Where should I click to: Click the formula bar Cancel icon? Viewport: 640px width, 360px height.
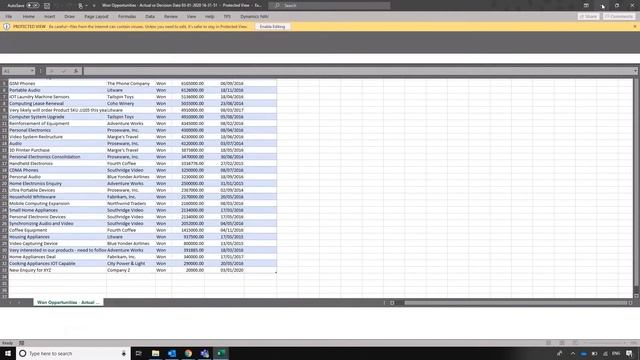(52, 71)
